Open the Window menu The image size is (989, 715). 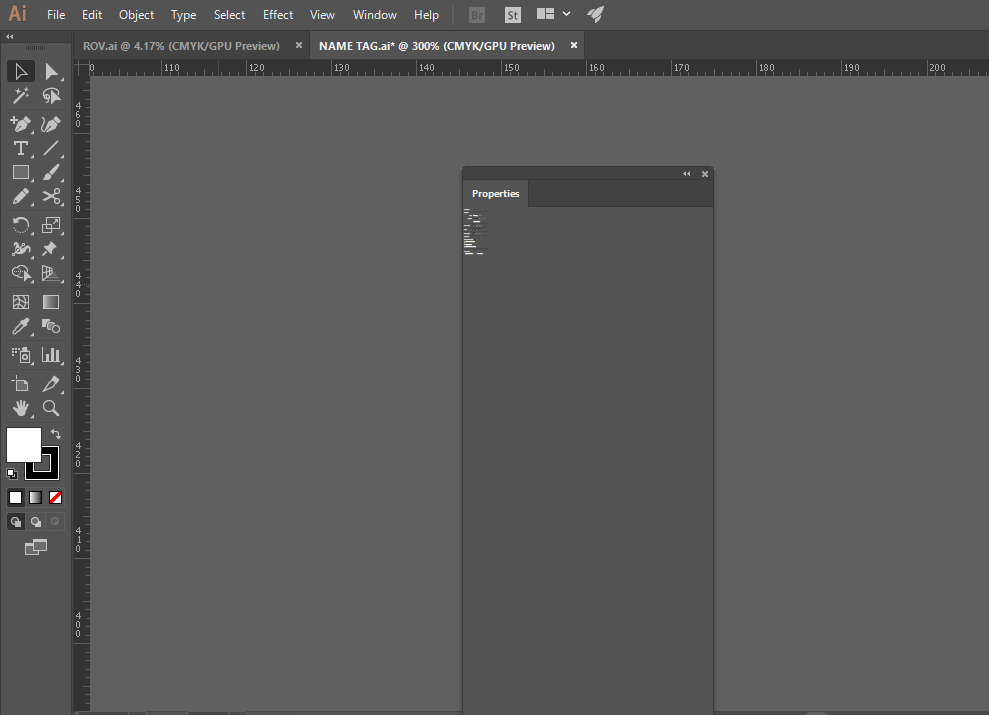pos(374,14)
